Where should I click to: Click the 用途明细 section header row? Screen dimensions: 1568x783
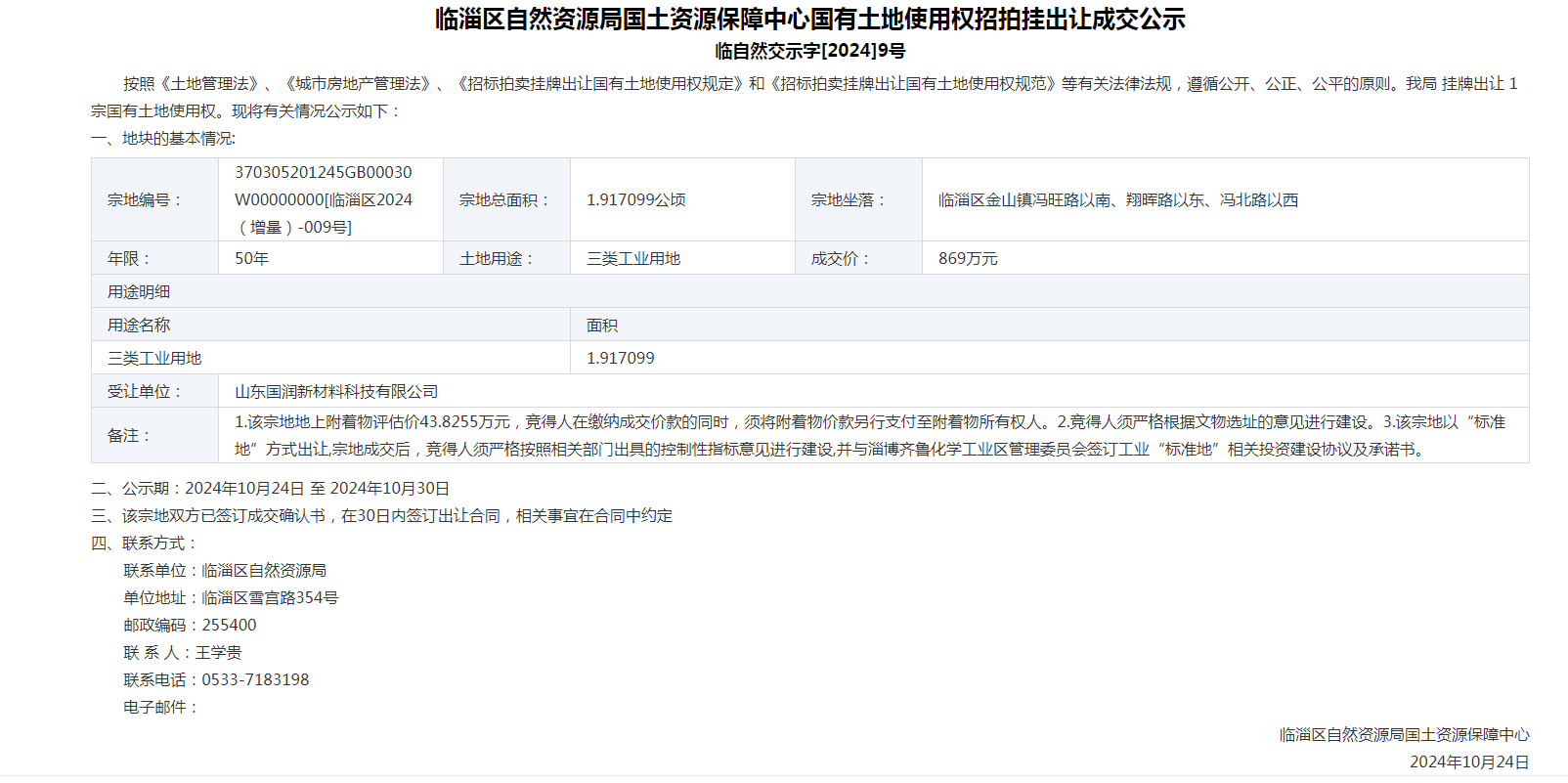pos(139,291)
